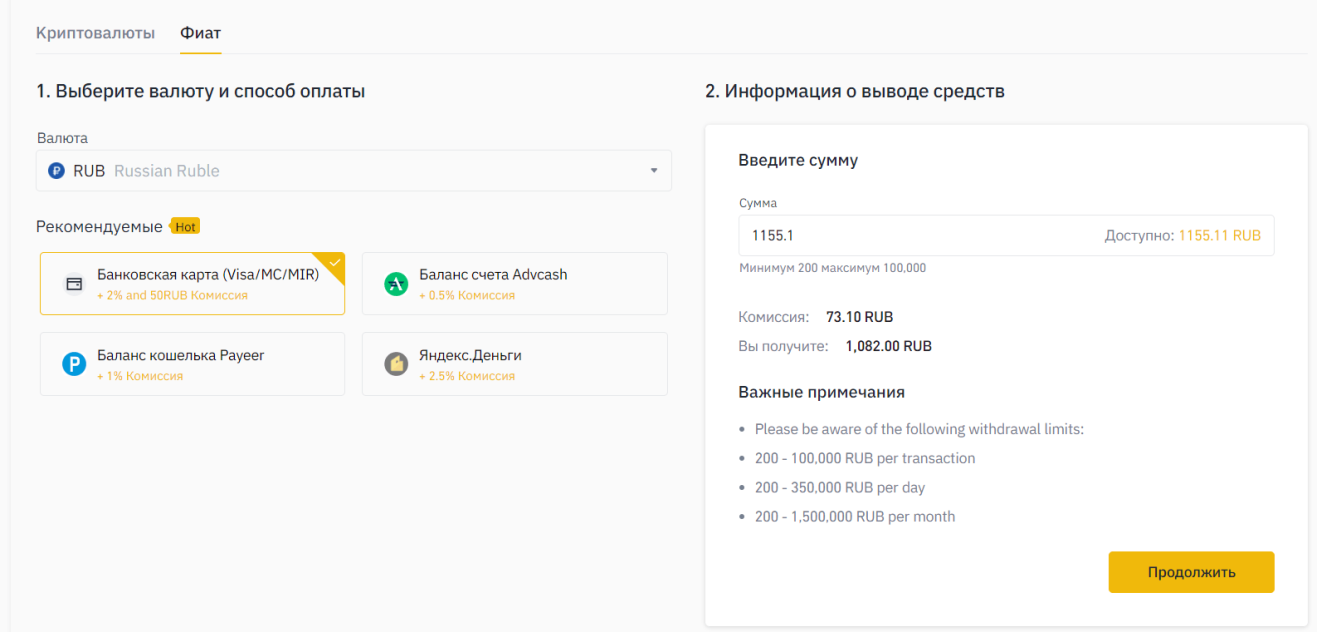1317x632 pixels.
Task: Click the Hot badge next to Рекомендуемые
Action: tap(185, 226)
